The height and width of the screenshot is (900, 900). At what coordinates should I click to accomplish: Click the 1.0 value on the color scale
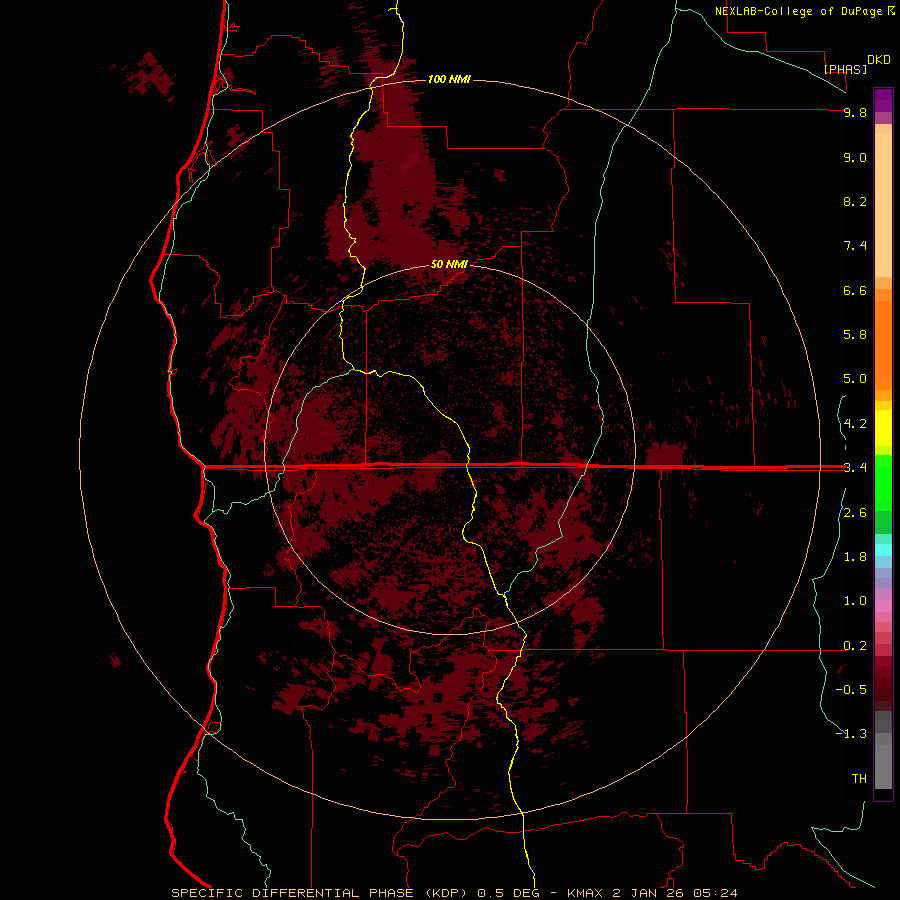coord(855,601)
